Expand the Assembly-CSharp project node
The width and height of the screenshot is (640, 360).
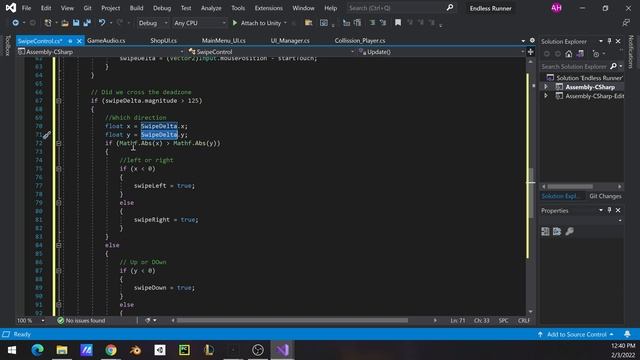(546, 87)
